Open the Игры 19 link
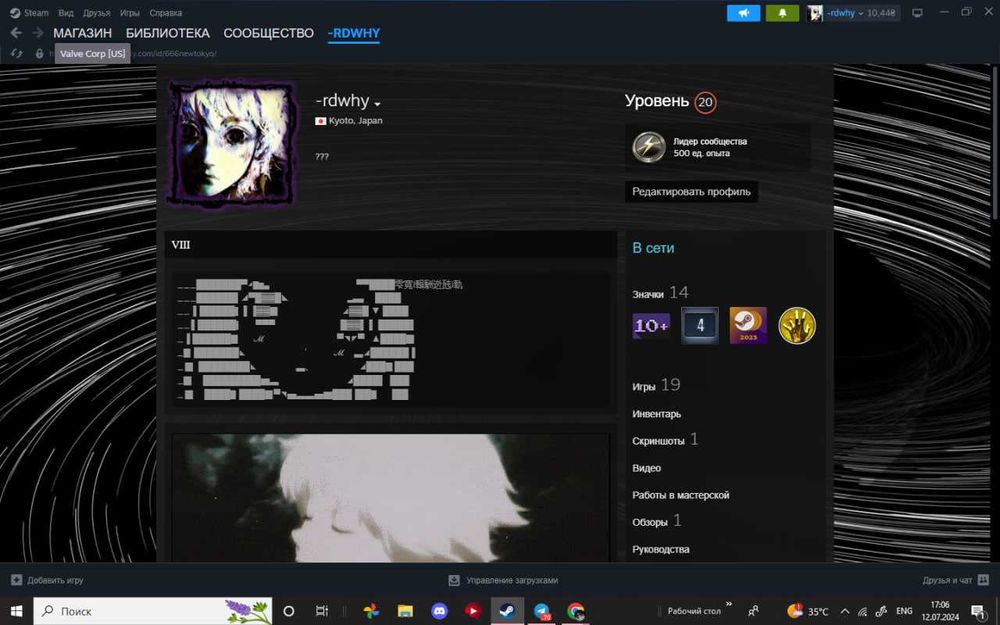Image resolution: width=1000 pixels, height=625 pixels. pyautogui.click(x=656, y=385)
